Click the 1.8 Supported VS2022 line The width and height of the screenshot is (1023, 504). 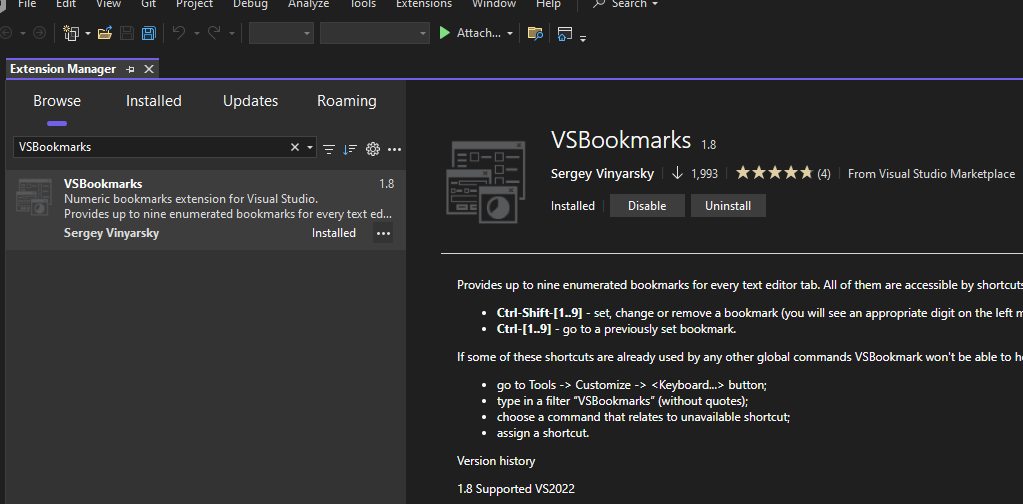point(515,488)
